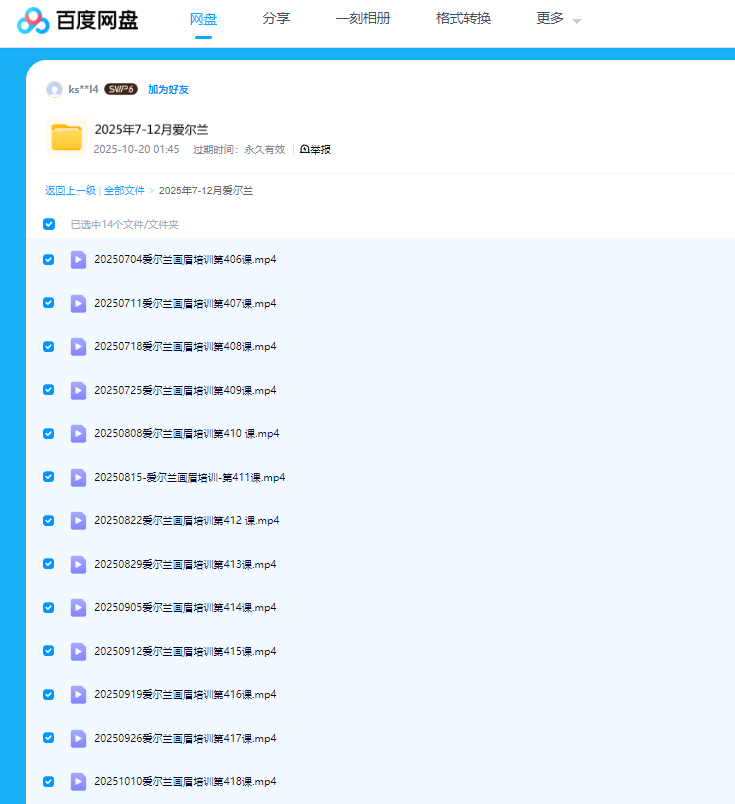Click video icon for lesson 417 file
The width and height of the screenshot is (735, 804).
(x=78, y=738)
